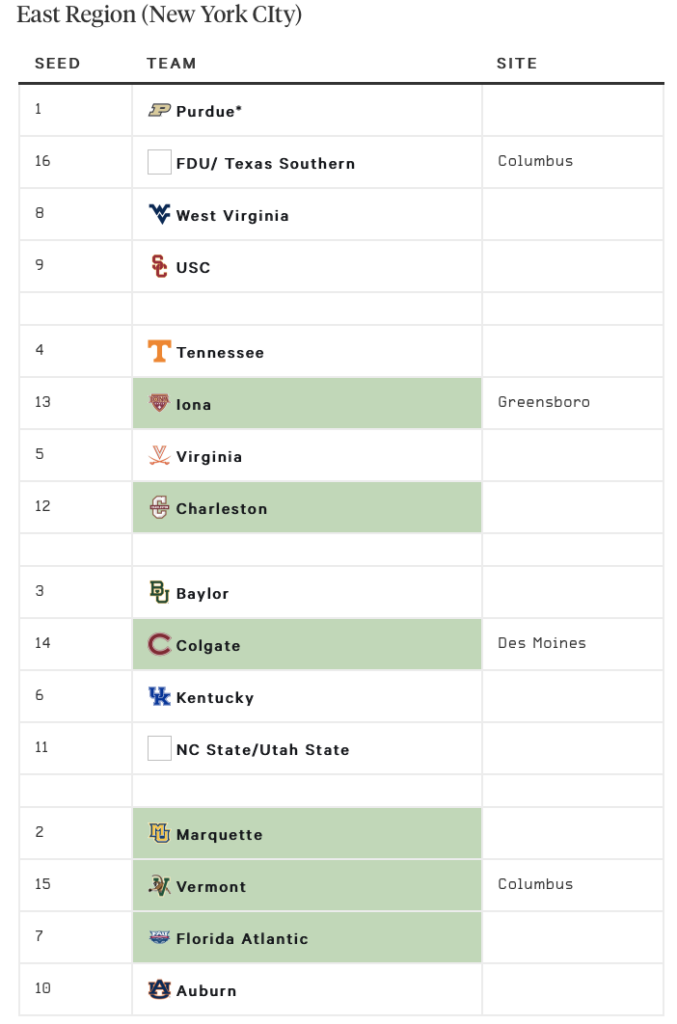The image size is (677, 1024).
Task: Click the Iona team logo
Action: [159, 402]
